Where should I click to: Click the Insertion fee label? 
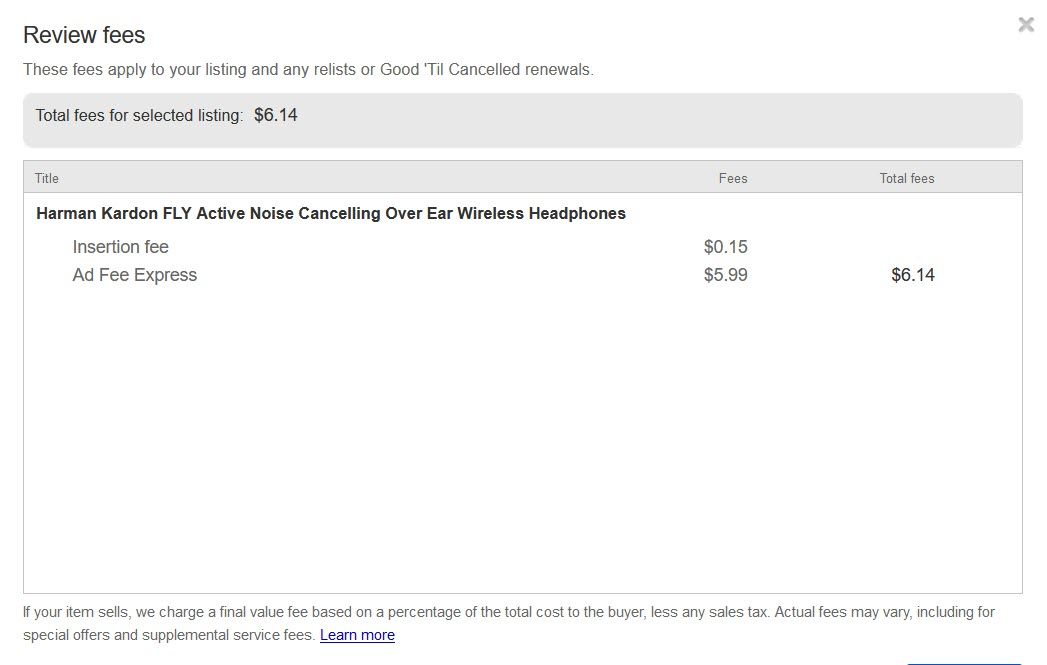[120, 247]
